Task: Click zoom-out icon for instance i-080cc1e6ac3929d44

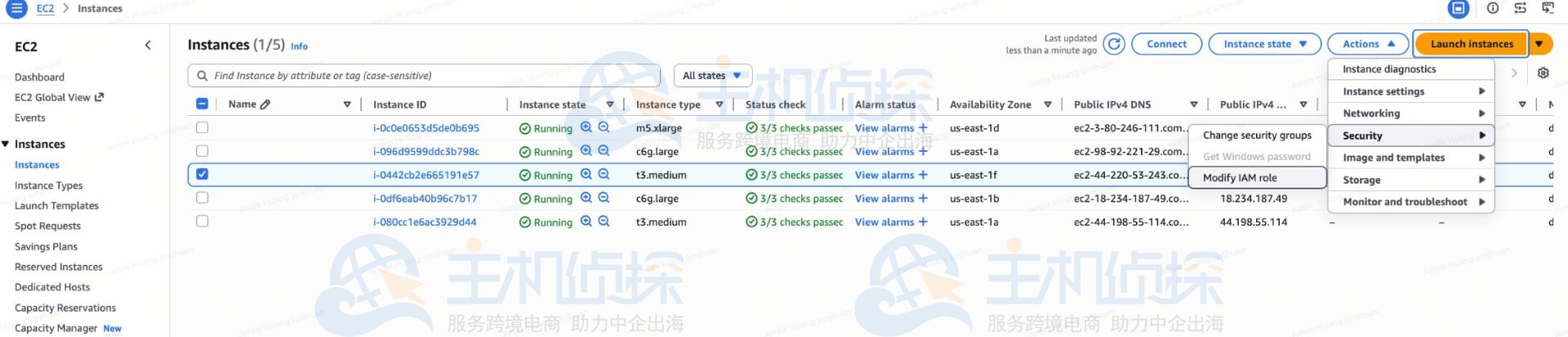Action: coord(604,221)
